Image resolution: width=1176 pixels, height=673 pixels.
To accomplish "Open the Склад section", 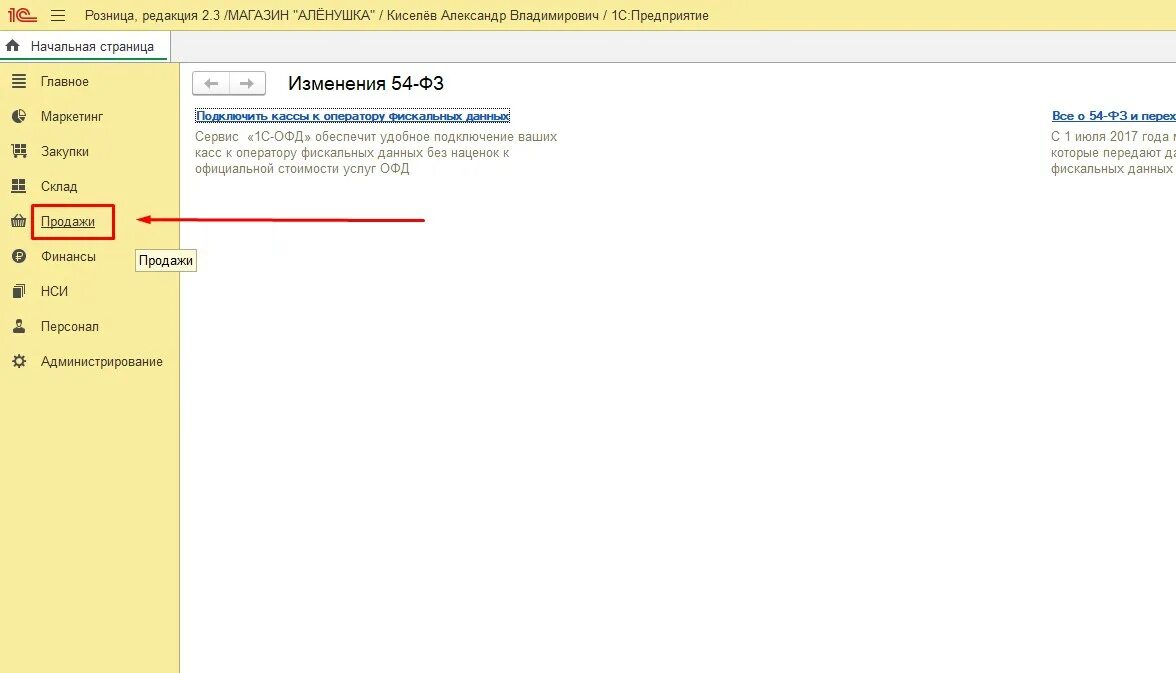I will click(58, 186).
